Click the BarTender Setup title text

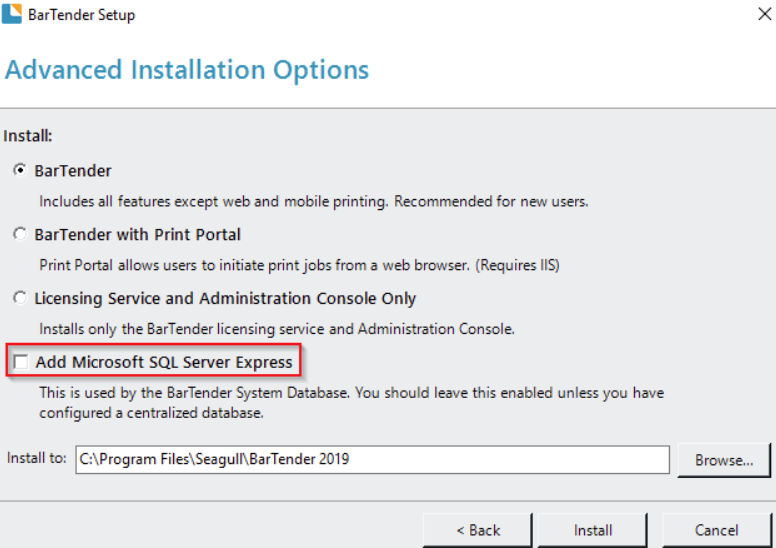coord(82,15)
